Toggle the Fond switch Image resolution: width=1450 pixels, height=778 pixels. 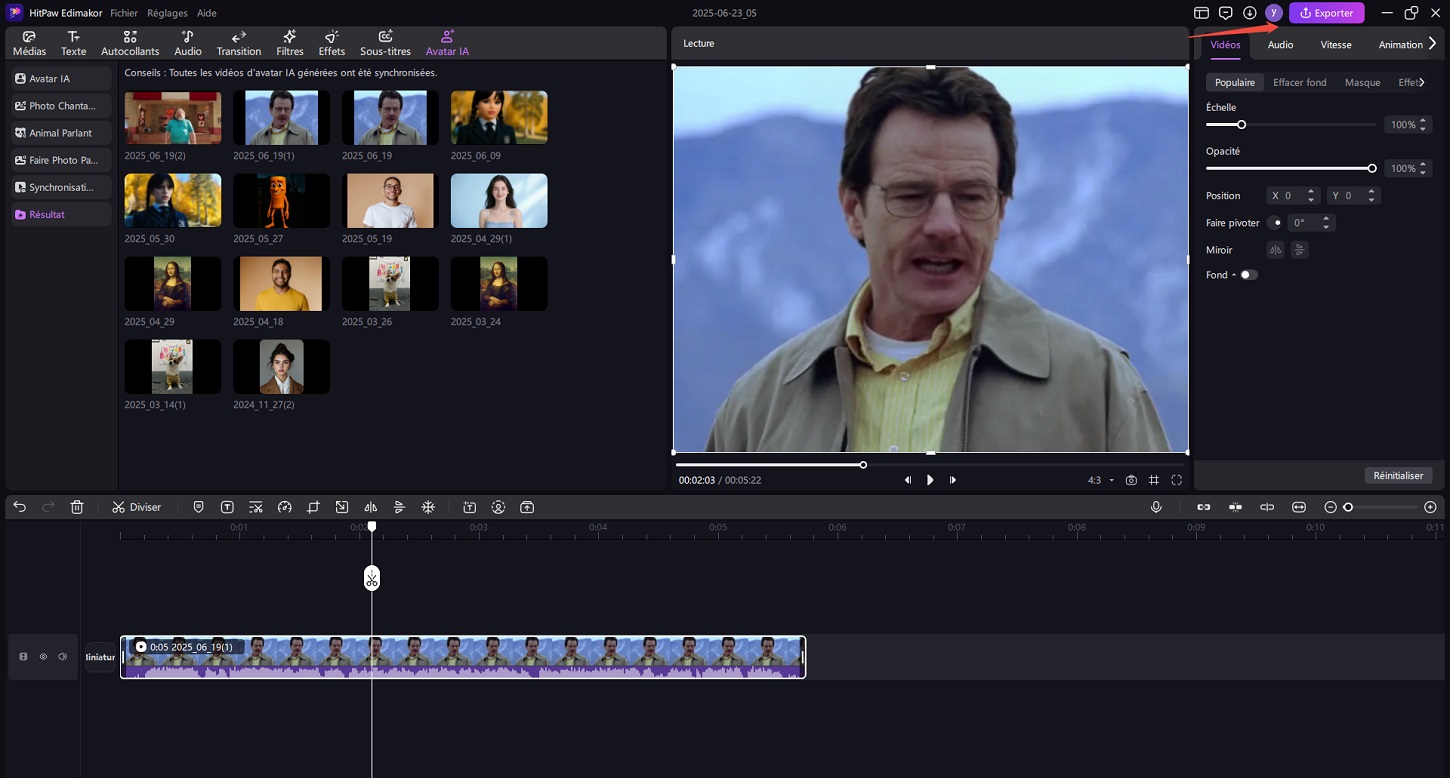click(x=1249, y=275)
